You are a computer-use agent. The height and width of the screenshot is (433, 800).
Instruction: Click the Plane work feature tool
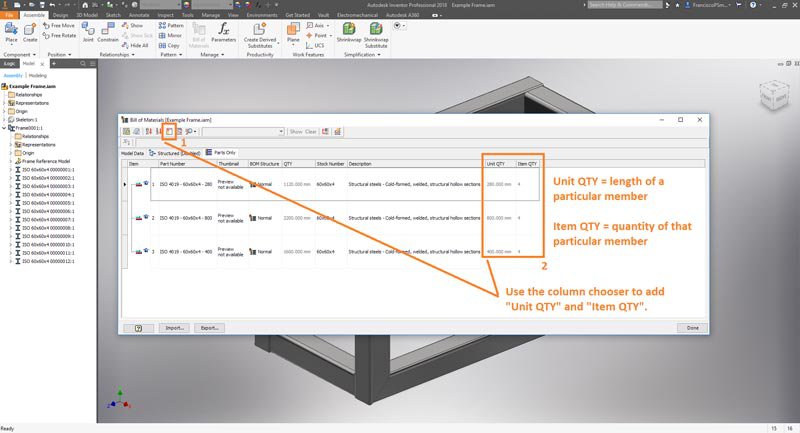click(x=293, y=33)
